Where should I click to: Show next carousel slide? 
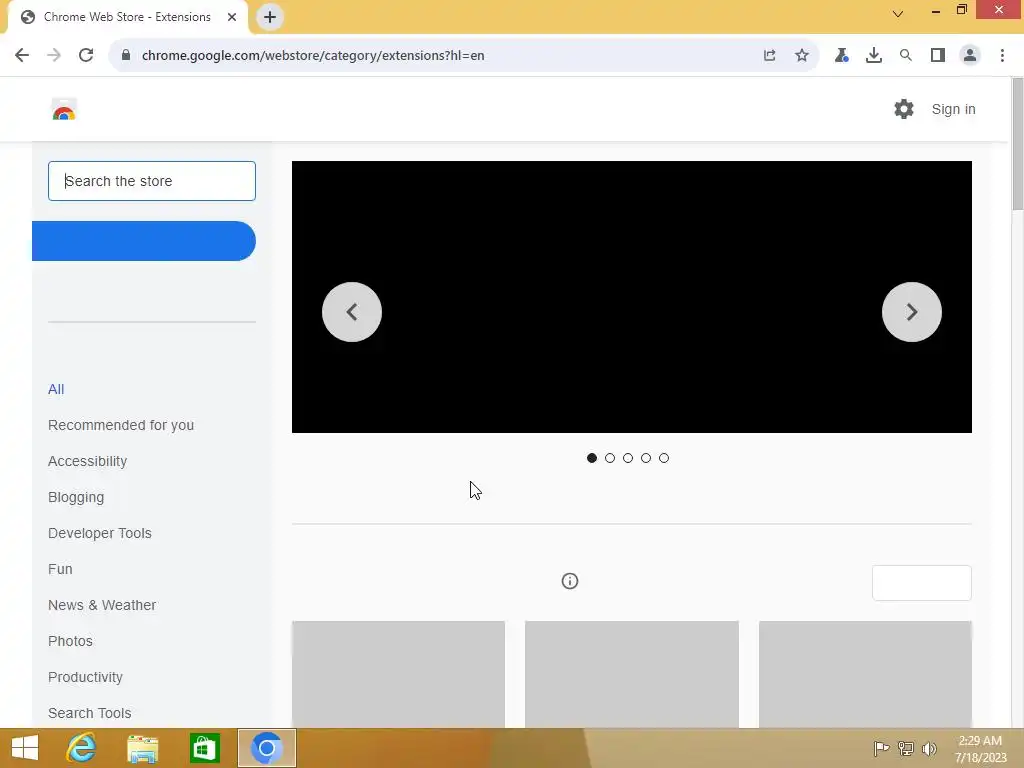click(x=912, y=312)
